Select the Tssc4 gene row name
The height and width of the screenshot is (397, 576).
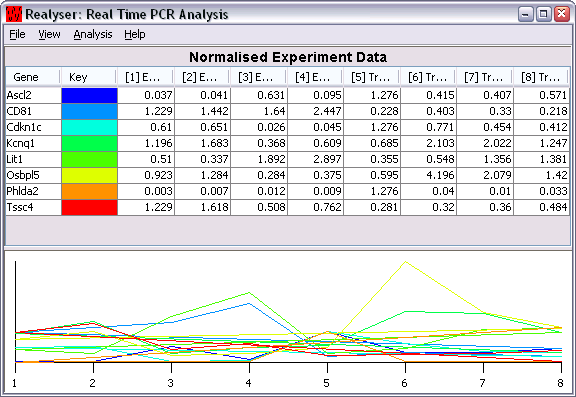(20, 207)
